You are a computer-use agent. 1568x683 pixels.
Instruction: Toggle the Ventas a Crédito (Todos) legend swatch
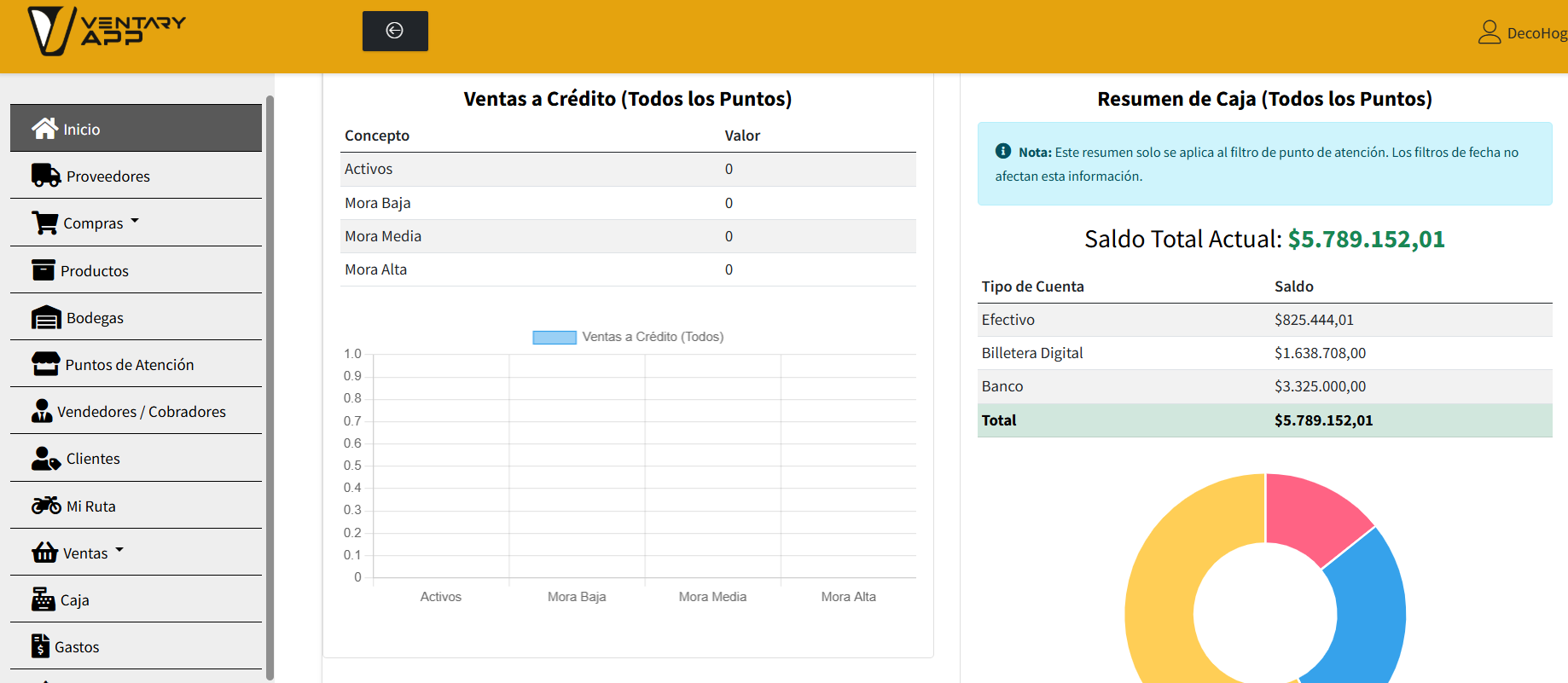(x=555, y=337)
